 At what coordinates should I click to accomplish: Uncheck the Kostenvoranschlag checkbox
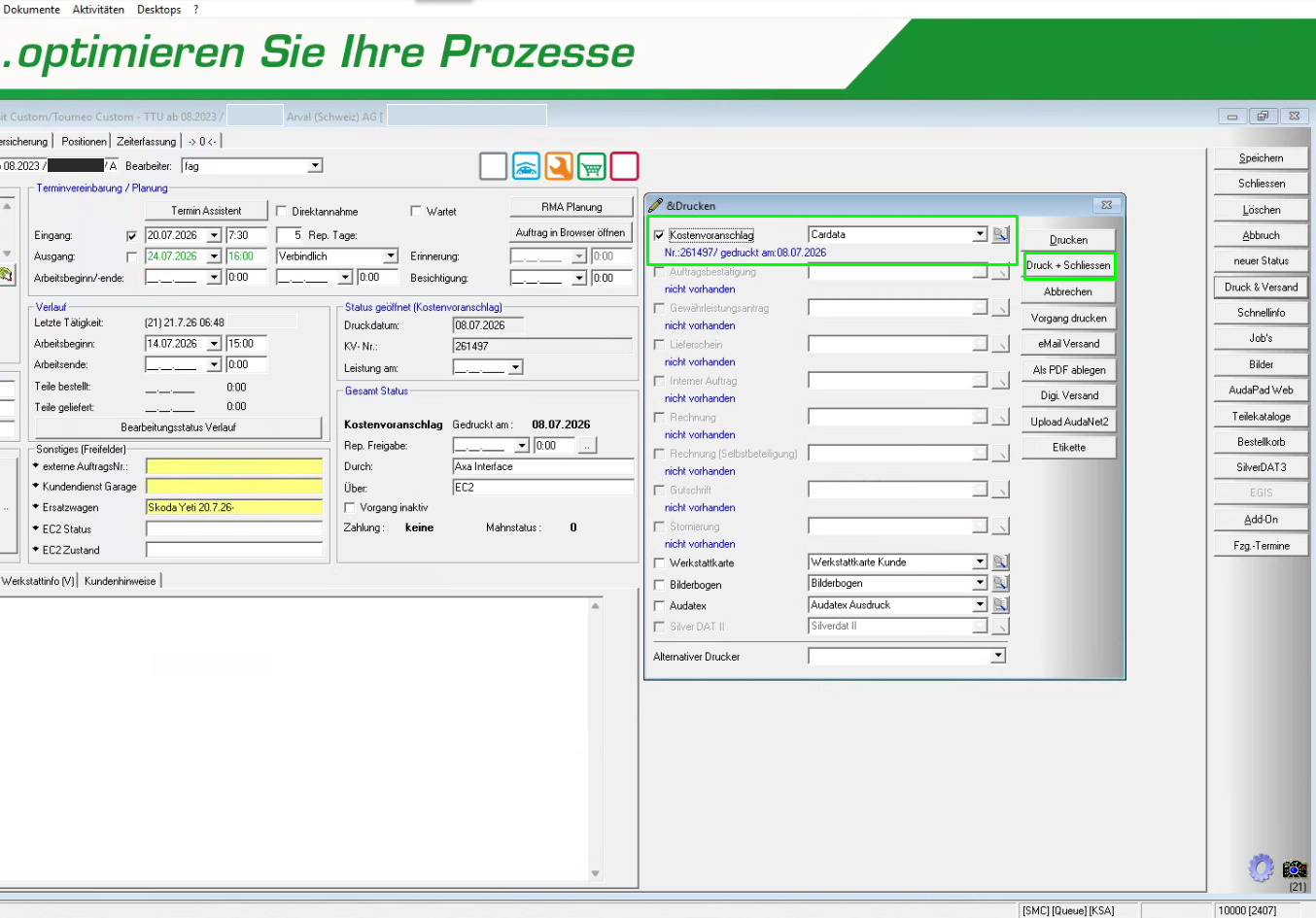(x=659, y=235)
